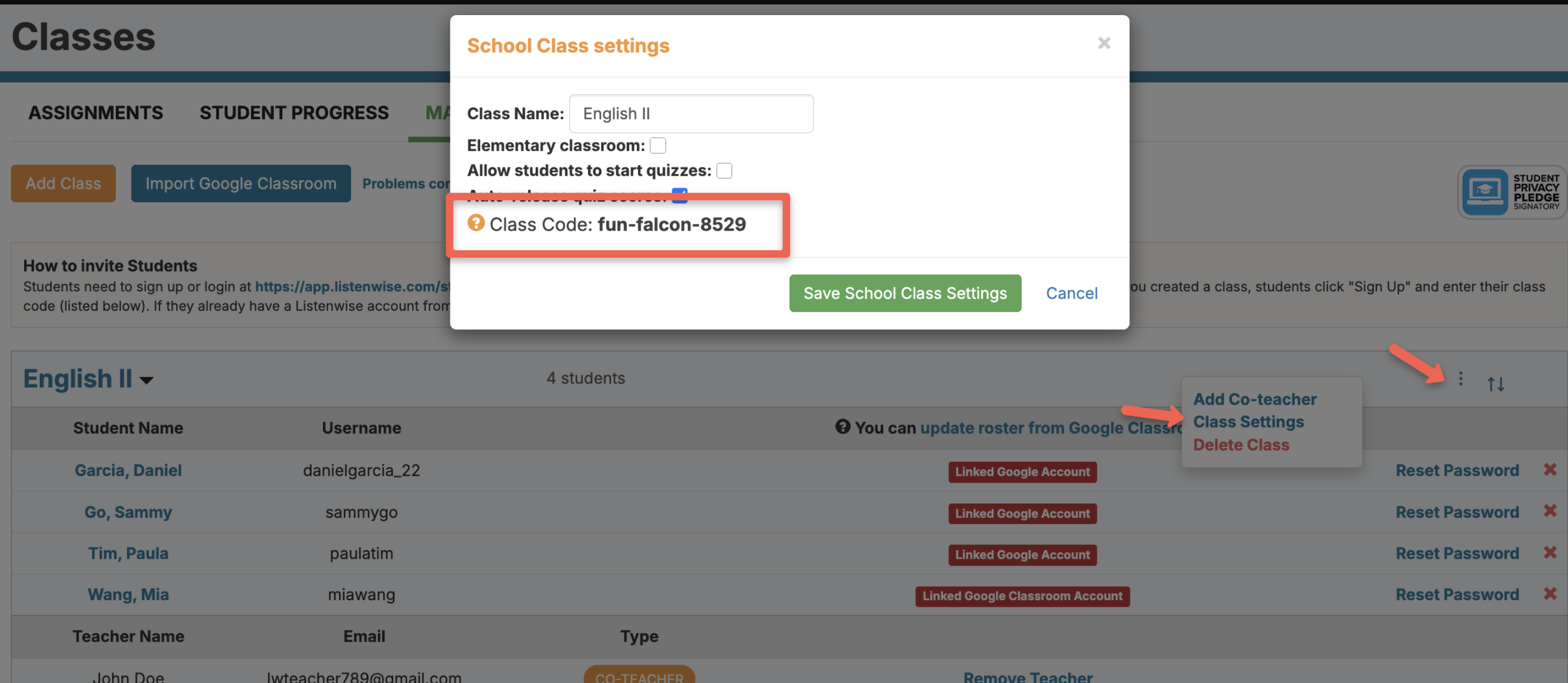The image size is (1568, 683).
Task: Select Class Settings from options menu
Action: (1248, 422)
